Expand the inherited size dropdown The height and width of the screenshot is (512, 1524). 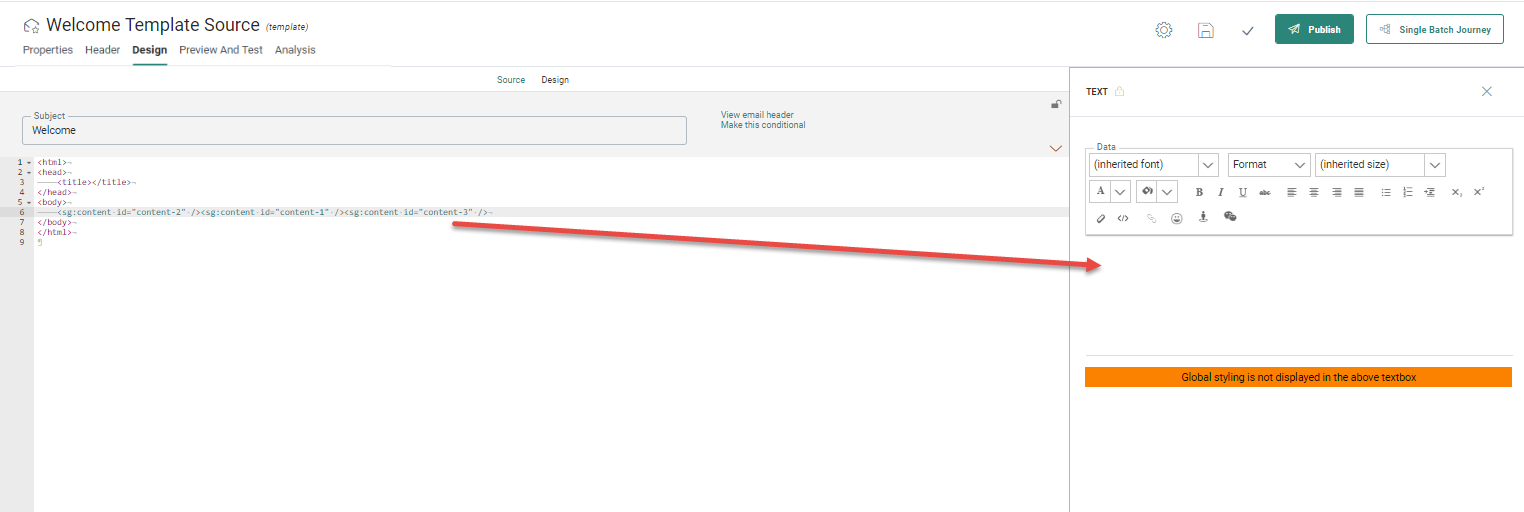[x=1434, y=164]
